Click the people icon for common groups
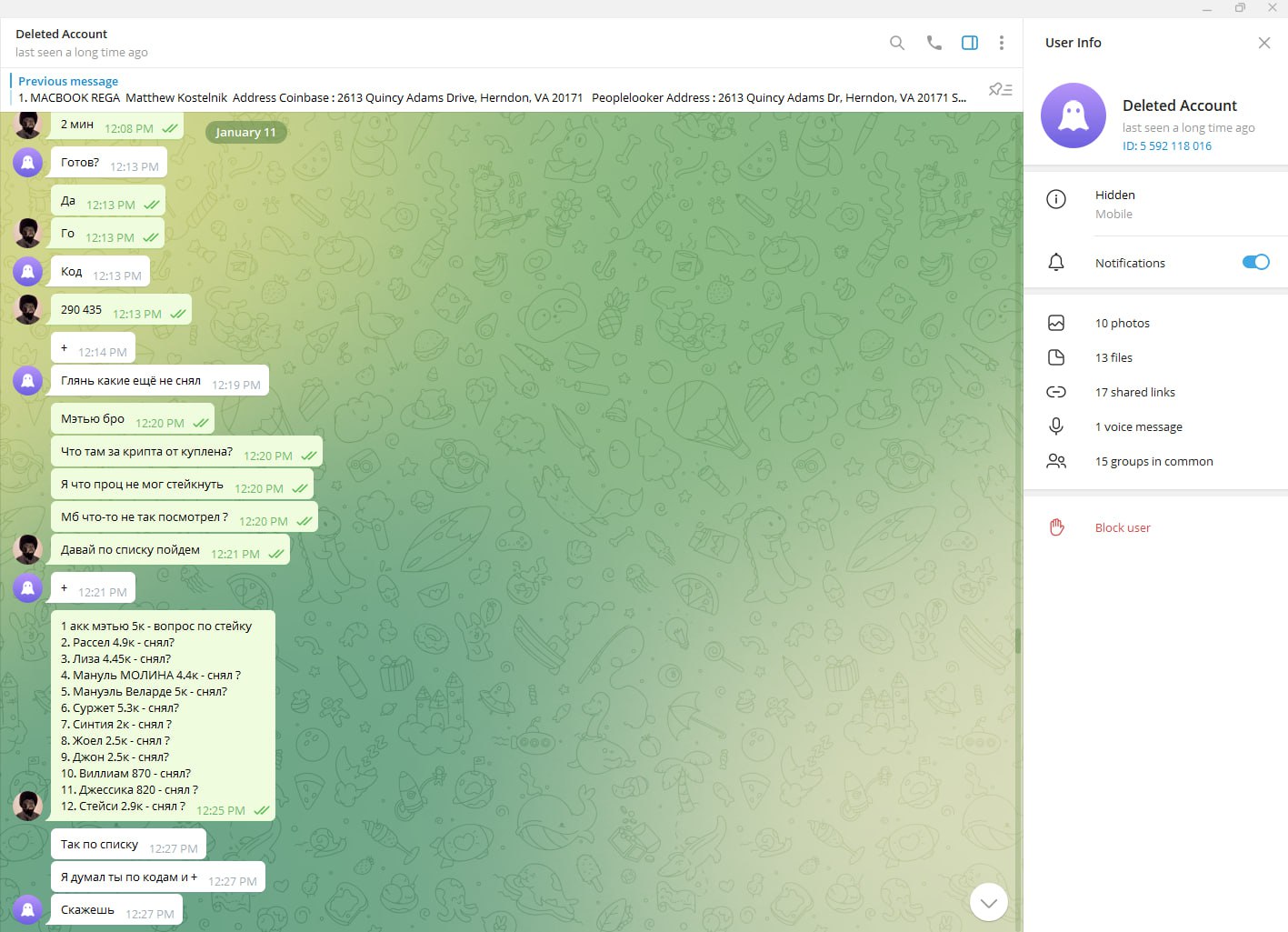Viewport: 1288px width, 932px height. 1056,461
